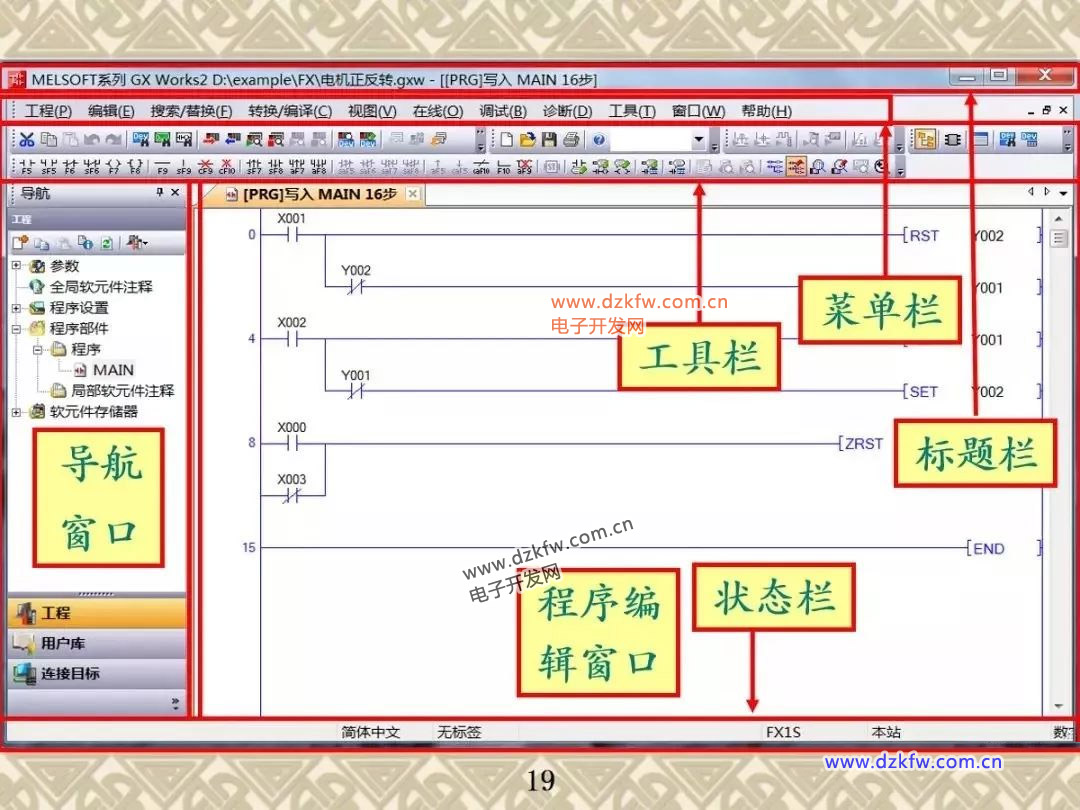Image resolution: width=1080 pixels, height=810 pixels.
Task: Expand the 参数 tree node
Action: pyautogui.click(x=17, y=266)
